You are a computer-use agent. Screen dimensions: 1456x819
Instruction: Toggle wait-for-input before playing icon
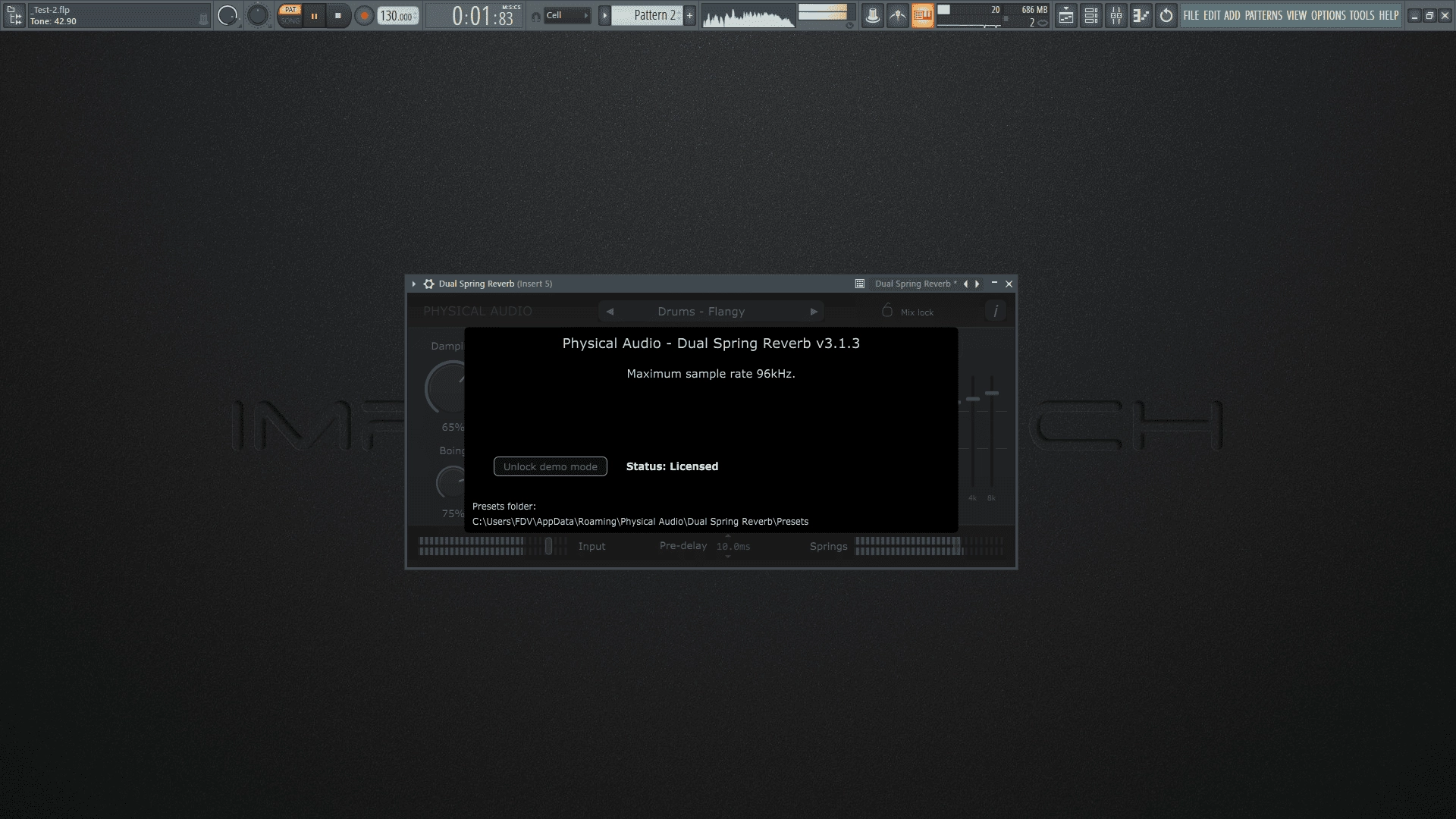(x=898, y=15)
